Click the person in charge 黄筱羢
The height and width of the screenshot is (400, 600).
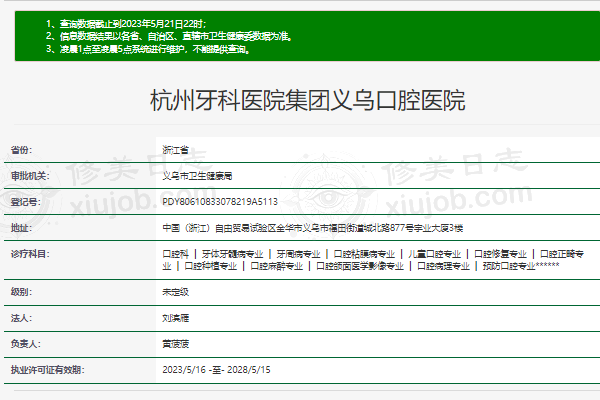pyautogui.click(x=175, y=343)
